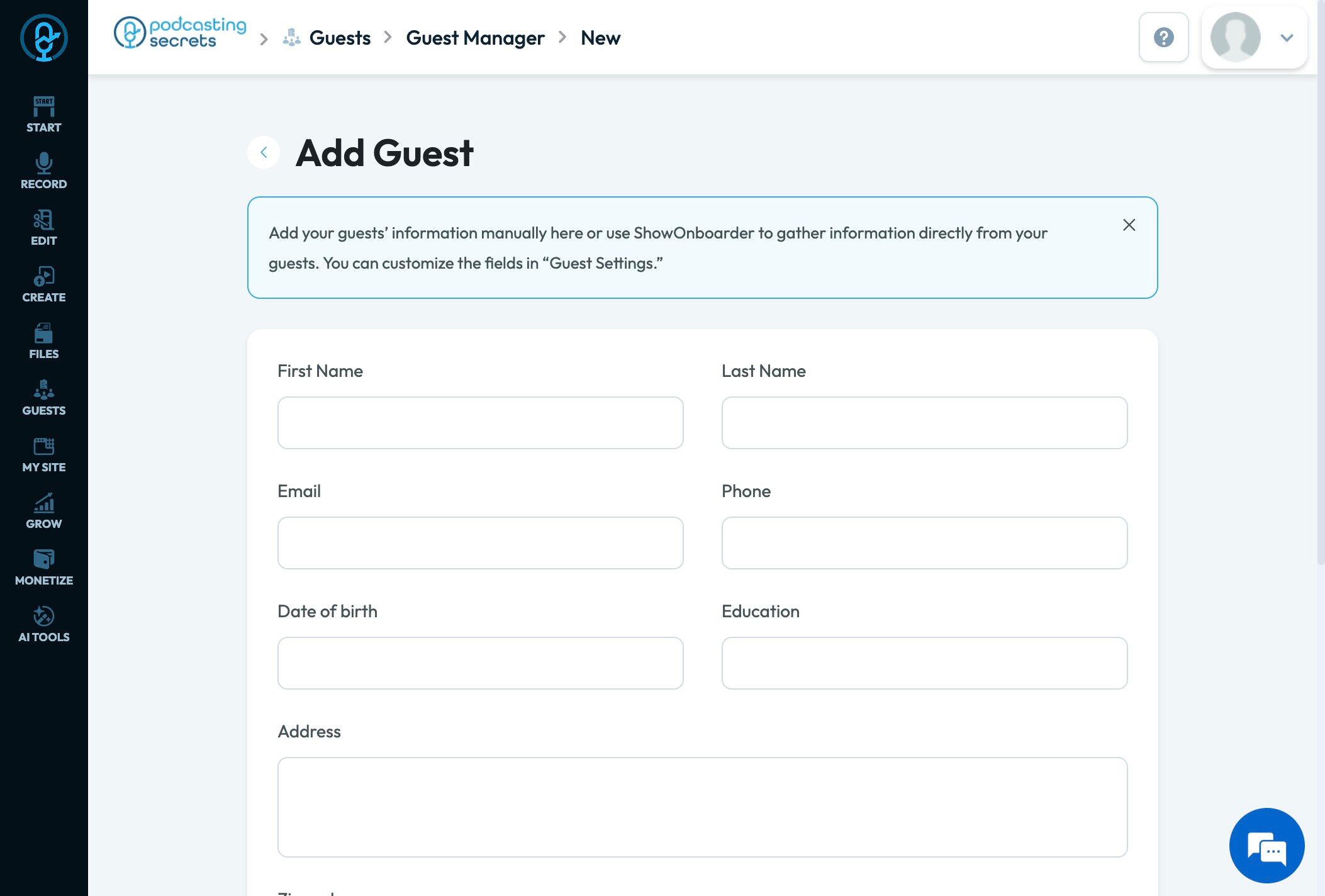Open the AI TOOLS section
This screenshot has height=896, width=1325.
(43, 624)
